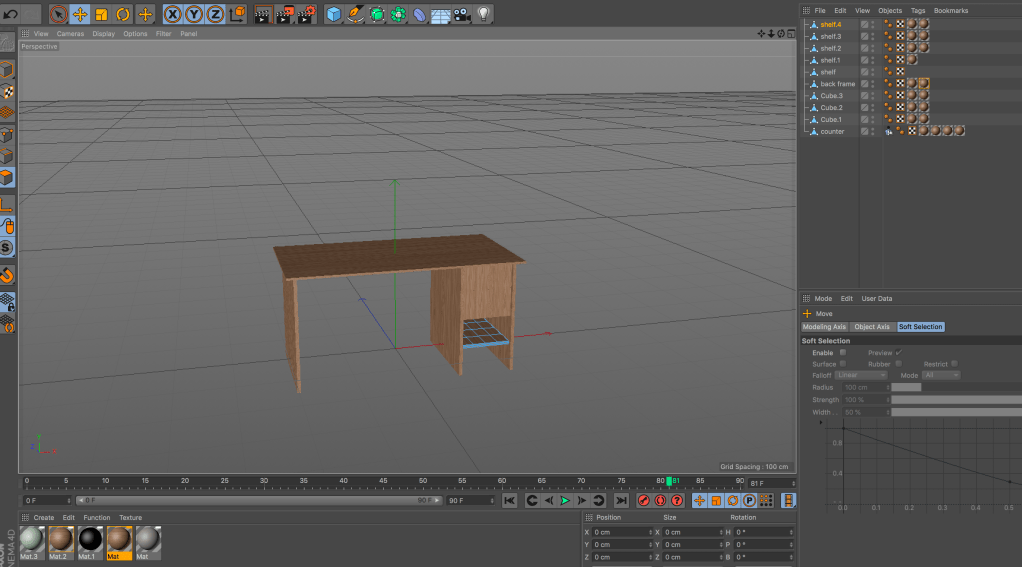Click the record active objects button
The image size is (1022, 567).
click(644, 500)
